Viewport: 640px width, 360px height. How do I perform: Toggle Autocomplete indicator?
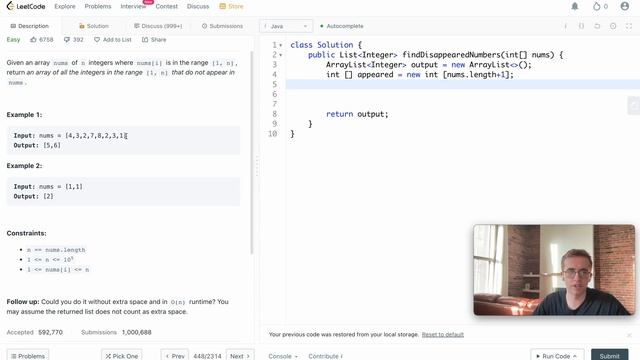point(342,26)
